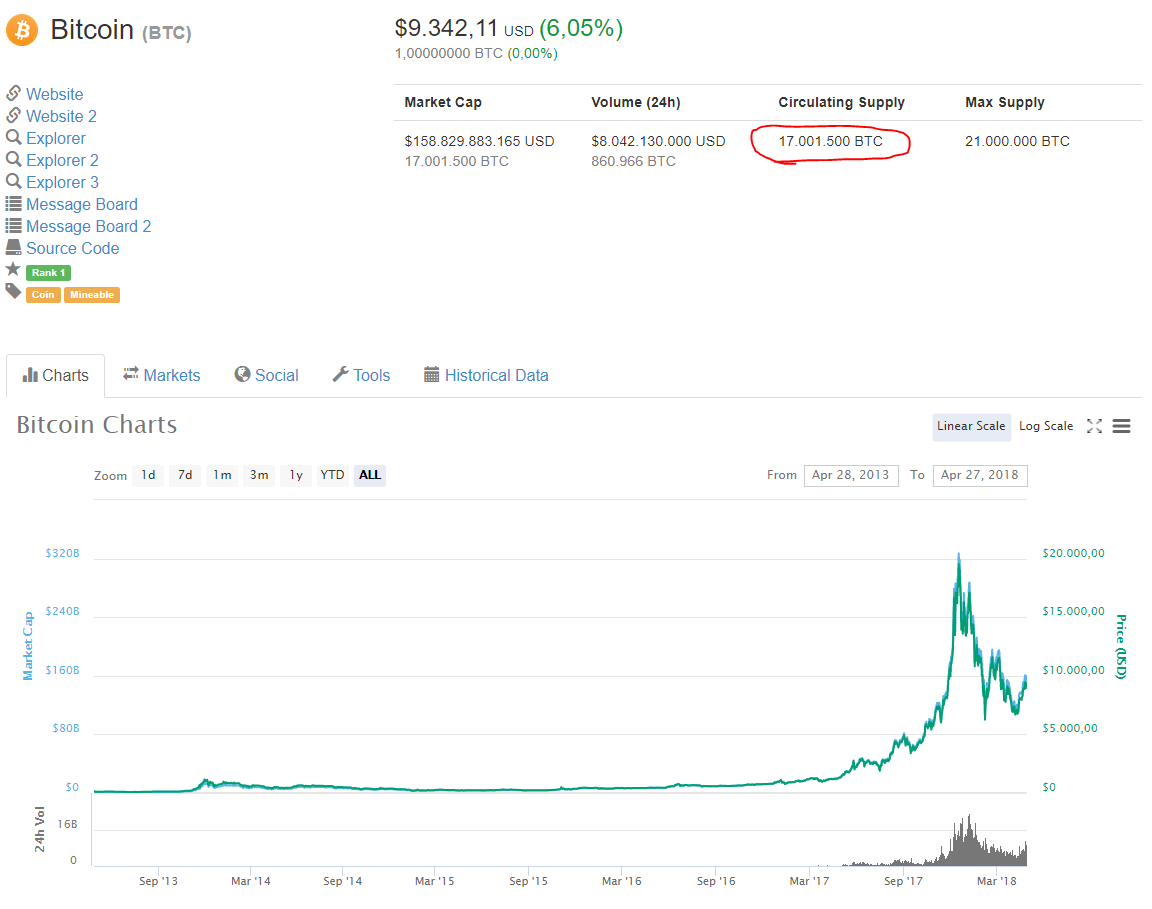Enable Linear Scale on the chart
This screenshot has height=909, width=1152.
pos(971,426)
